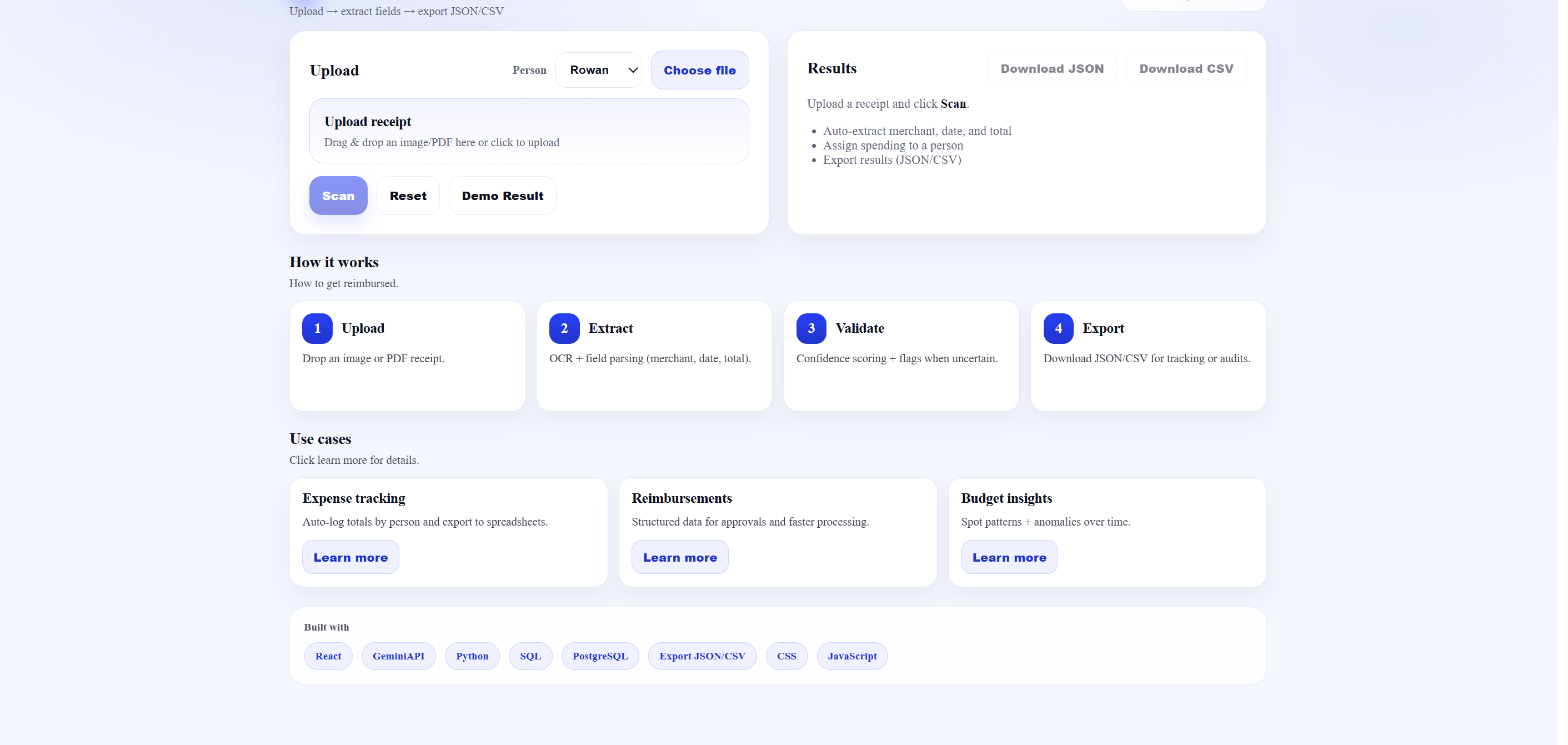
Task: Click the PostgreSQL tag chip
Action: point(599,656)
